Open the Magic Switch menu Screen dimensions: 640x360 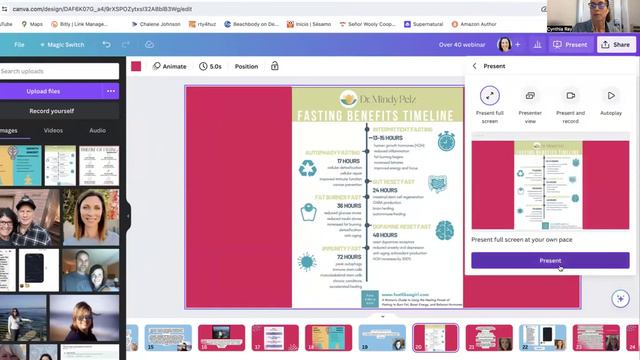tap(62, 44)
